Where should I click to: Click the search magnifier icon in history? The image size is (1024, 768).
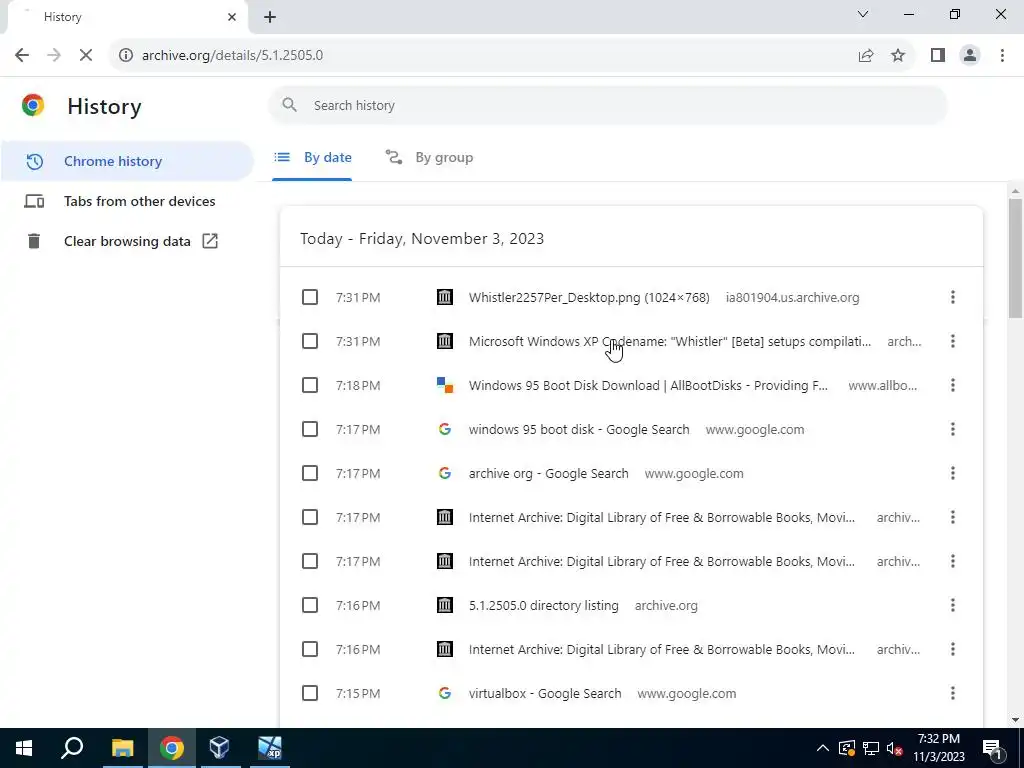(289, 105)
